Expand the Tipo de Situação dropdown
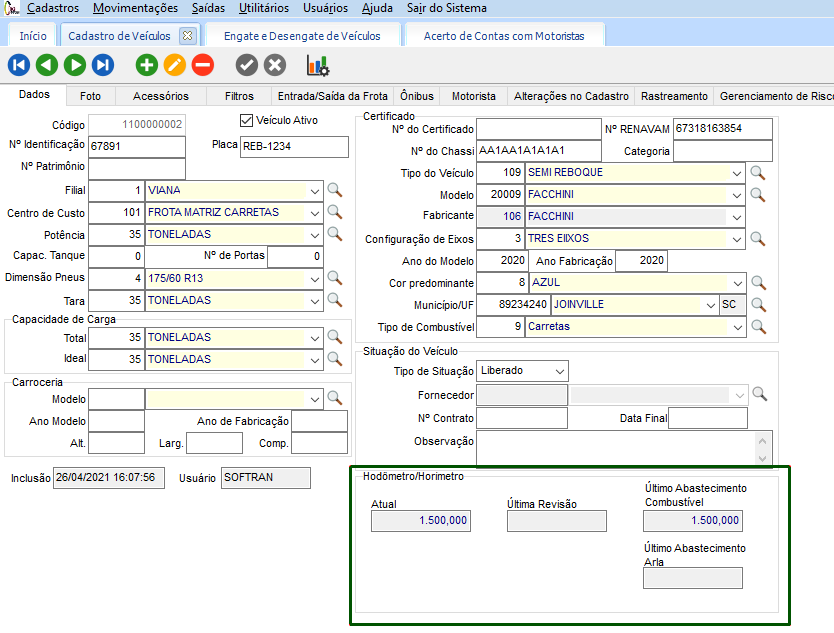 pyautogui.click(x=558, y=371)
